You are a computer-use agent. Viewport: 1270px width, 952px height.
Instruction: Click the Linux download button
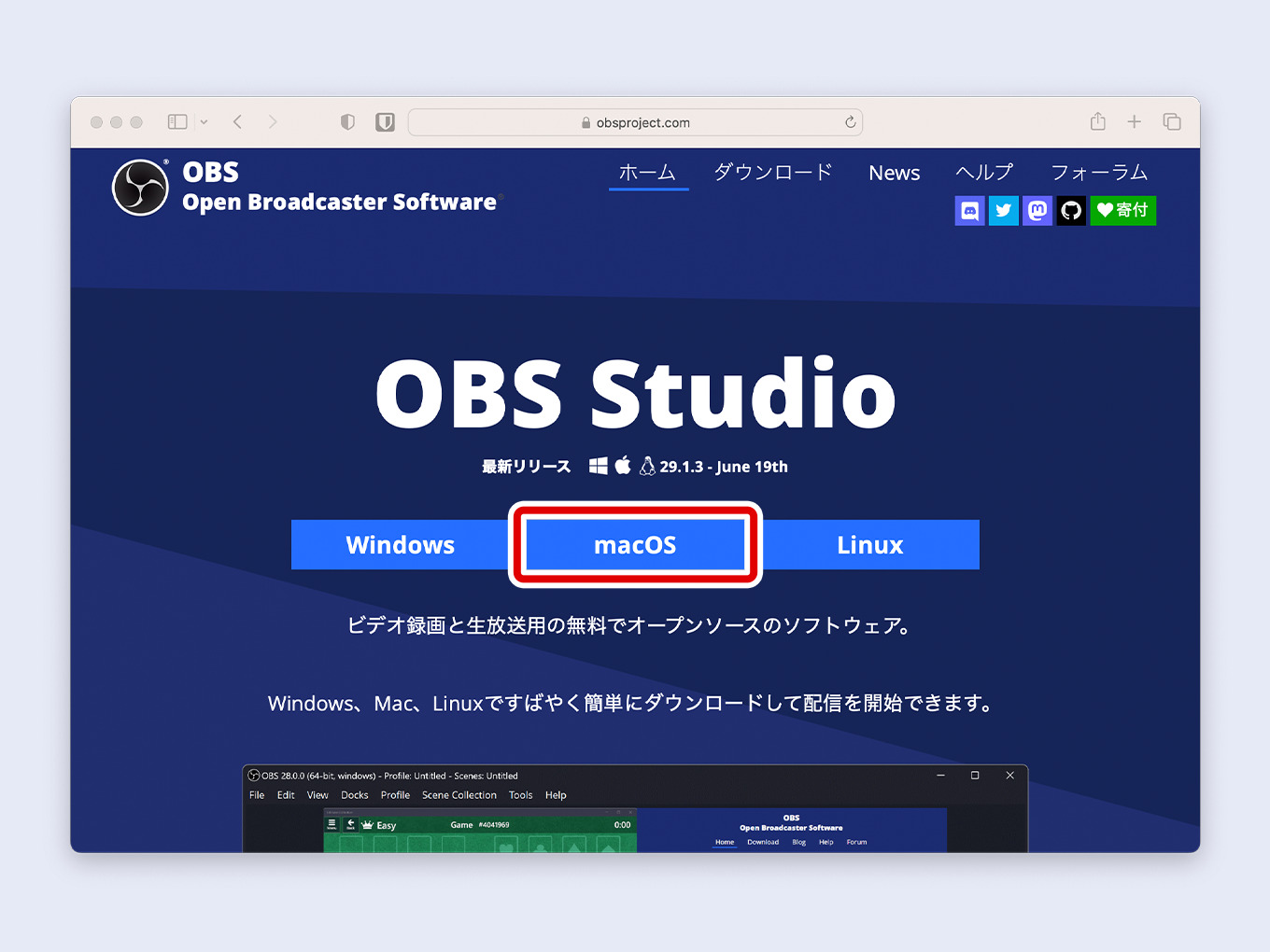[870, 545]
